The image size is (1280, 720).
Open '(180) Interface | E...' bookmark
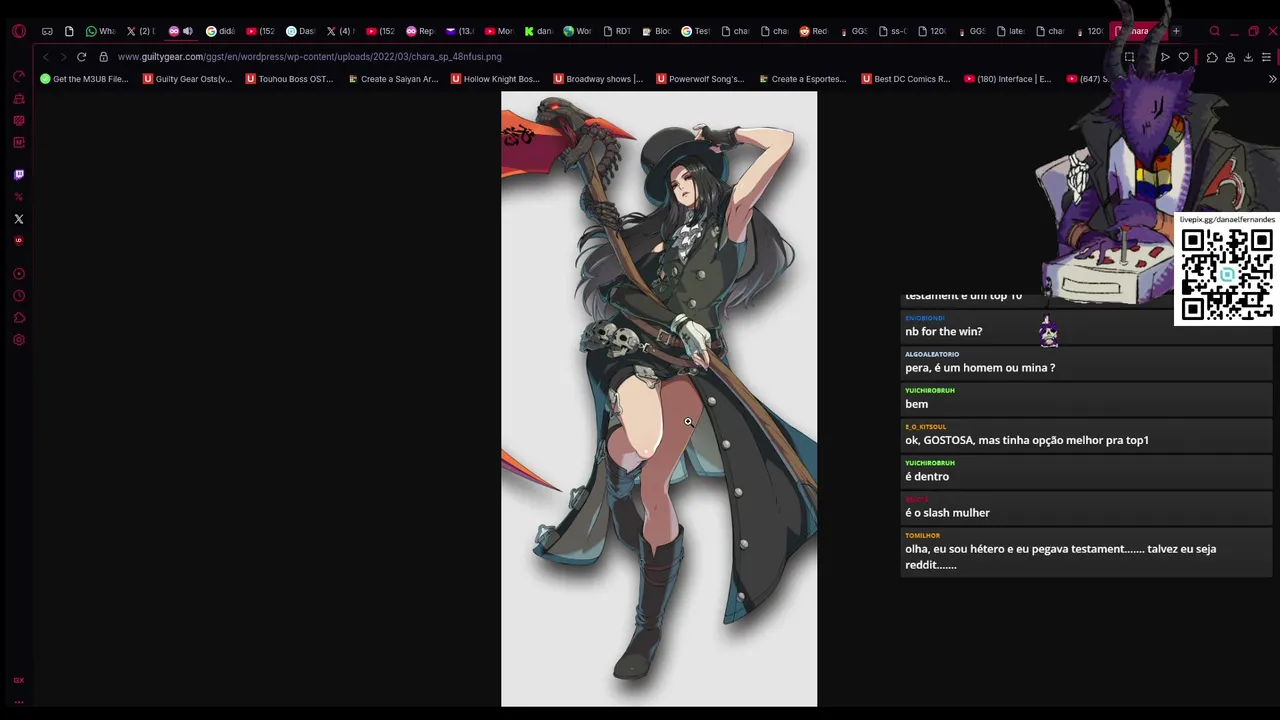tap(1008, 79)
